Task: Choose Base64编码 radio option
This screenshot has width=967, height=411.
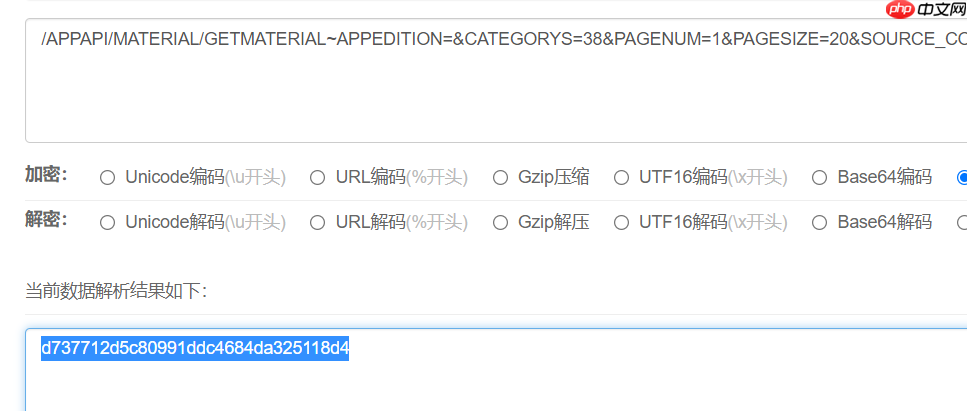Action: tap(819, 178)
